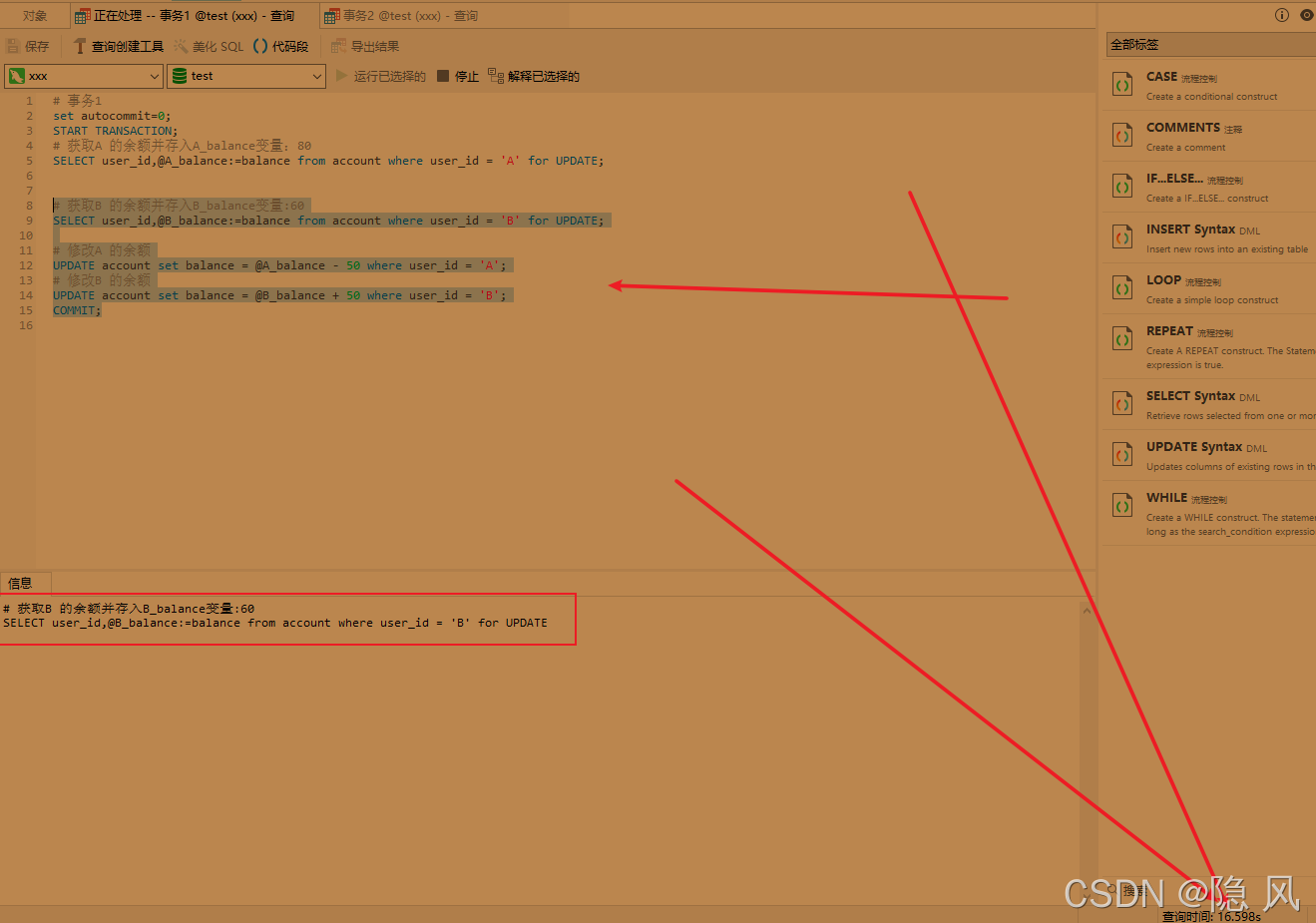Click the 美化 SQL button label
The height and width of the screenshot is (923, 1316).
(x=218, y=46)
